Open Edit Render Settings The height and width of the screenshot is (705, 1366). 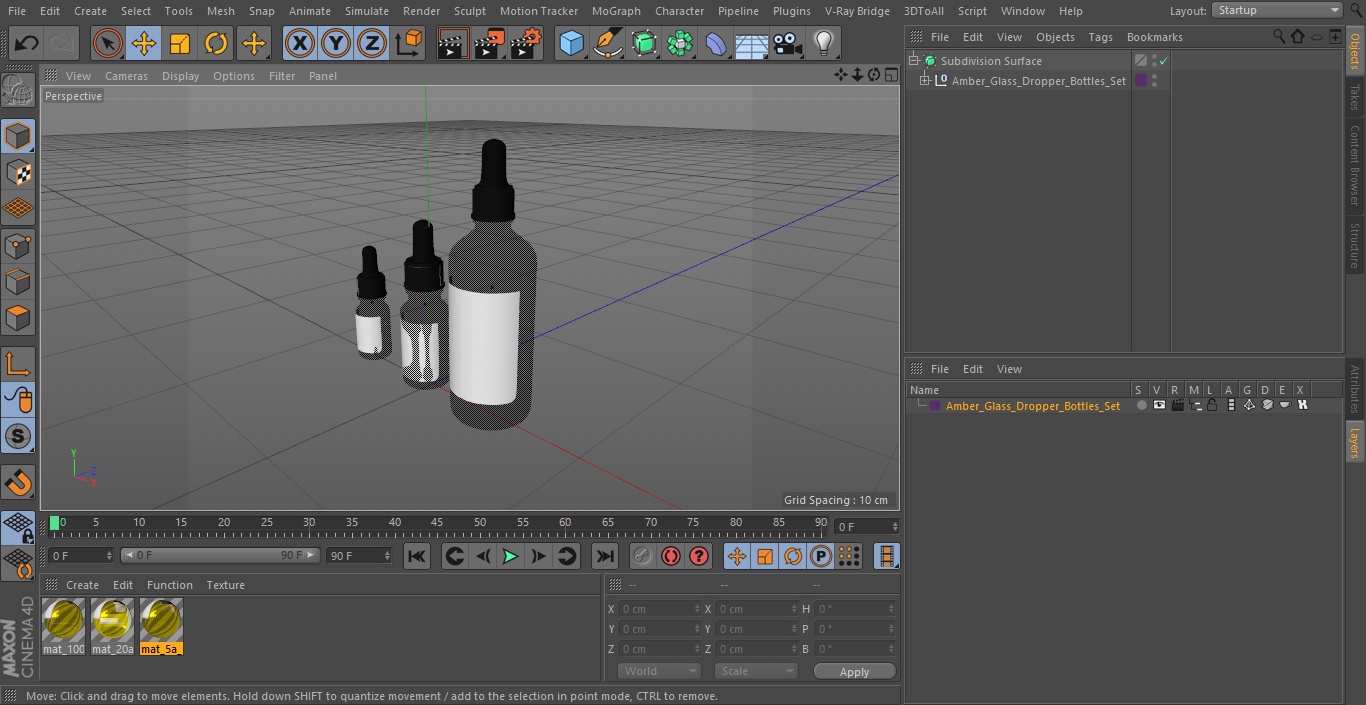coord(526,44)
